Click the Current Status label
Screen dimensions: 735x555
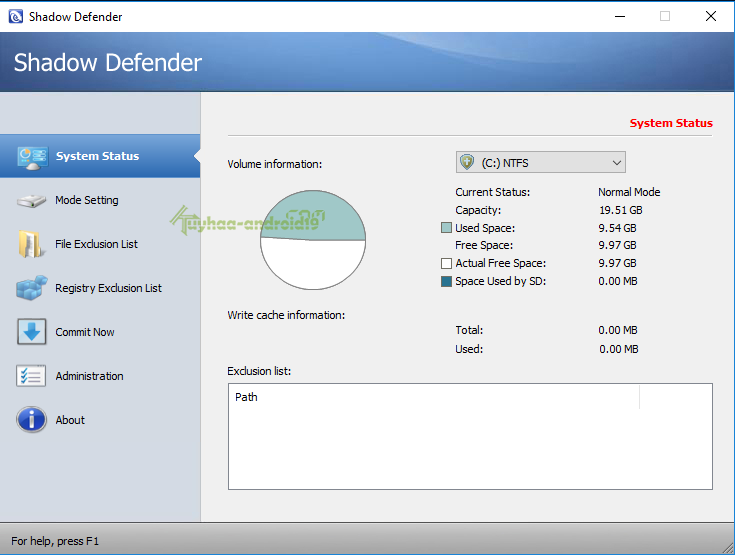pos(493,192)
